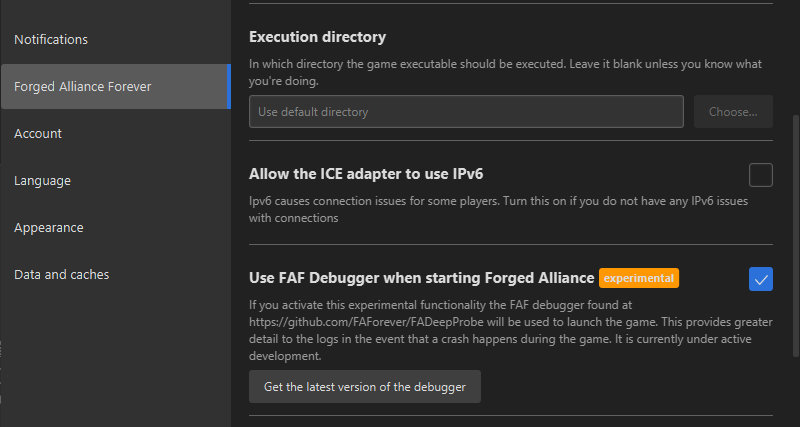Click the orange experimental badge
Image resolution: width=800 pixels, height=427 pixels.
[x=639, y=278]
